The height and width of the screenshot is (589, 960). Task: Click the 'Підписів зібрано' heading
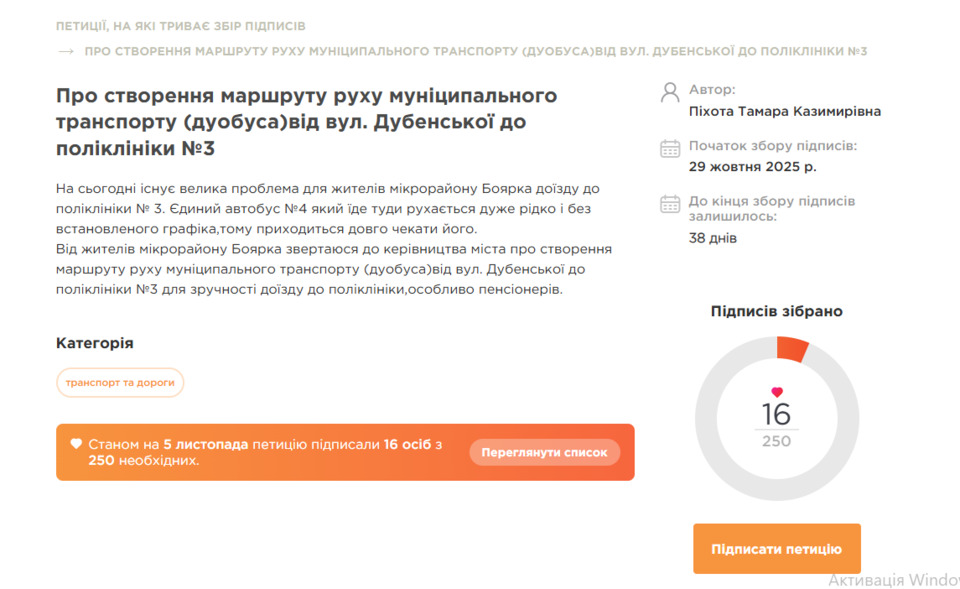pos(776,311)
